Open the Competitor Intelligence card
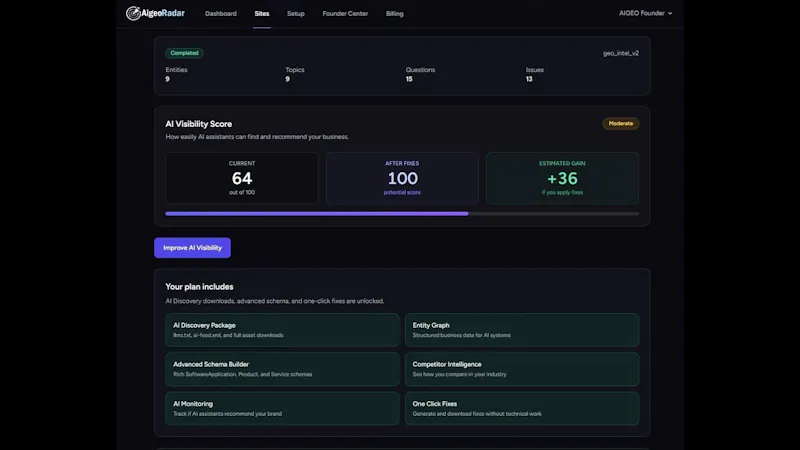Image resolution: width=800 pixels, height=450 pixels. [522, 369]
